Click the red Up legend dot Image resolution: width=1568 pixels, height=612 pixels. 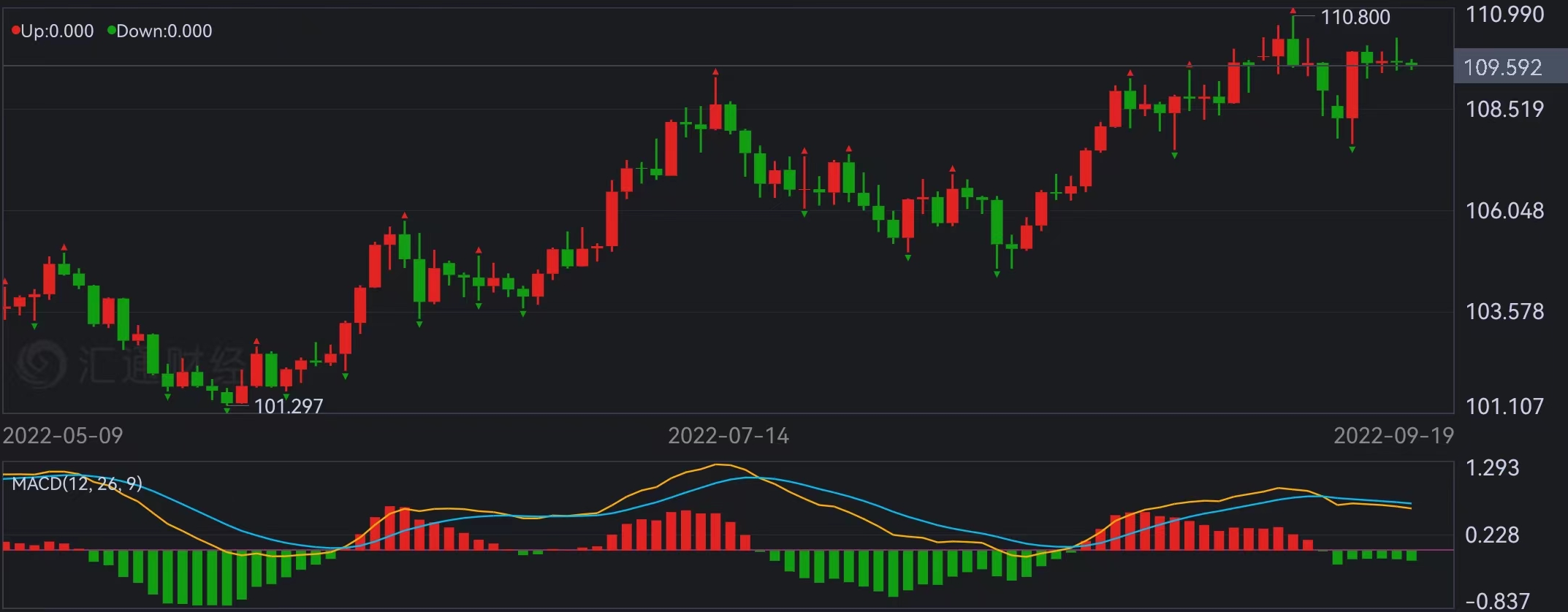pos(15,31)
